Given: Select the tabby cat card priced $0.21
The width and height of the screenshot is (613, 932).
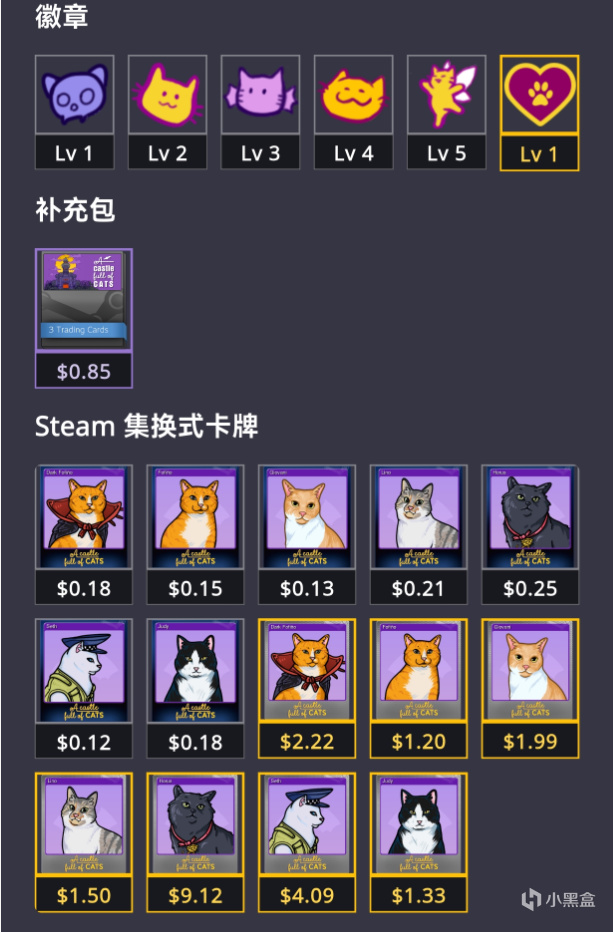Looking at the screenshot, I should (419, 534).
